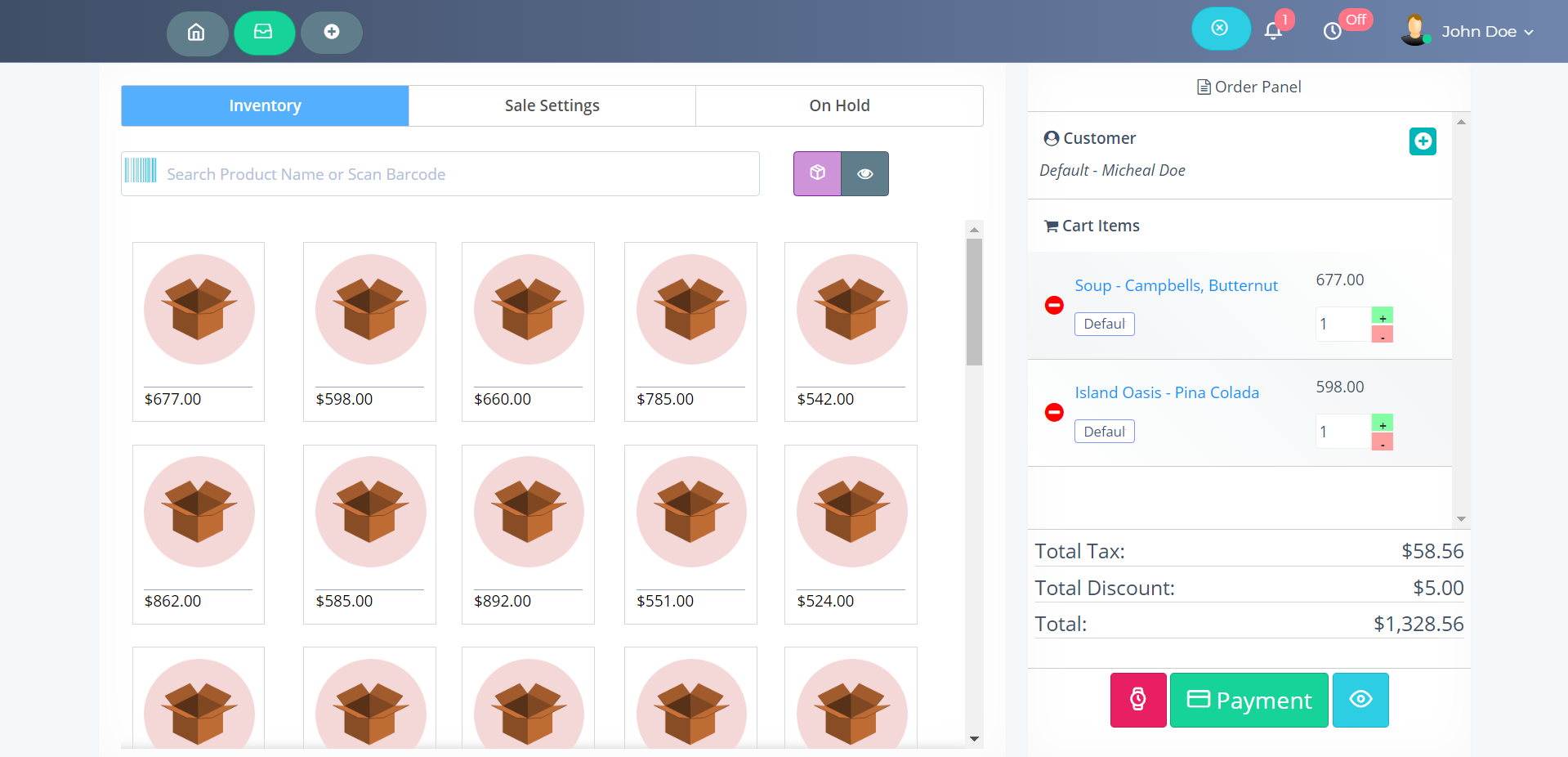Screen dimensions: 1568x757
Task: Click the green inbox icon in header
Action: (264, 33)
